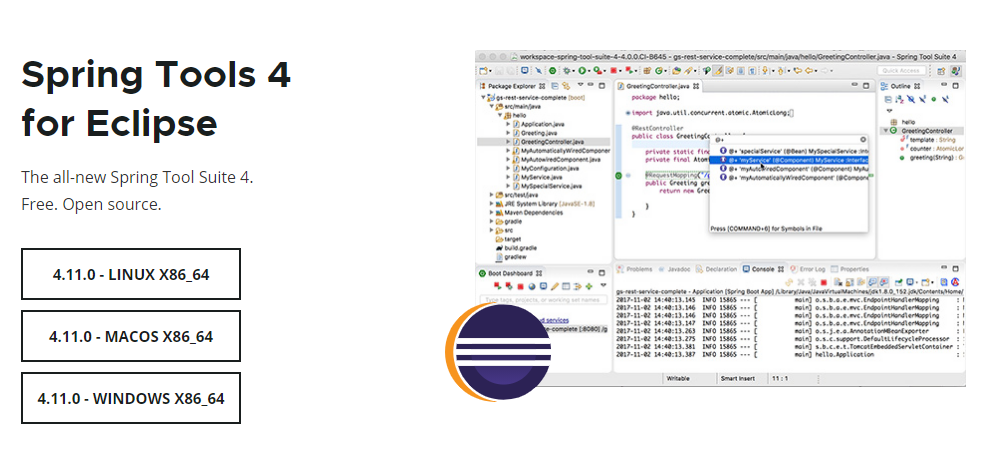Open the Javadoc tab in the bottom panel
1005x458 pixels.
tap(674, 269)
